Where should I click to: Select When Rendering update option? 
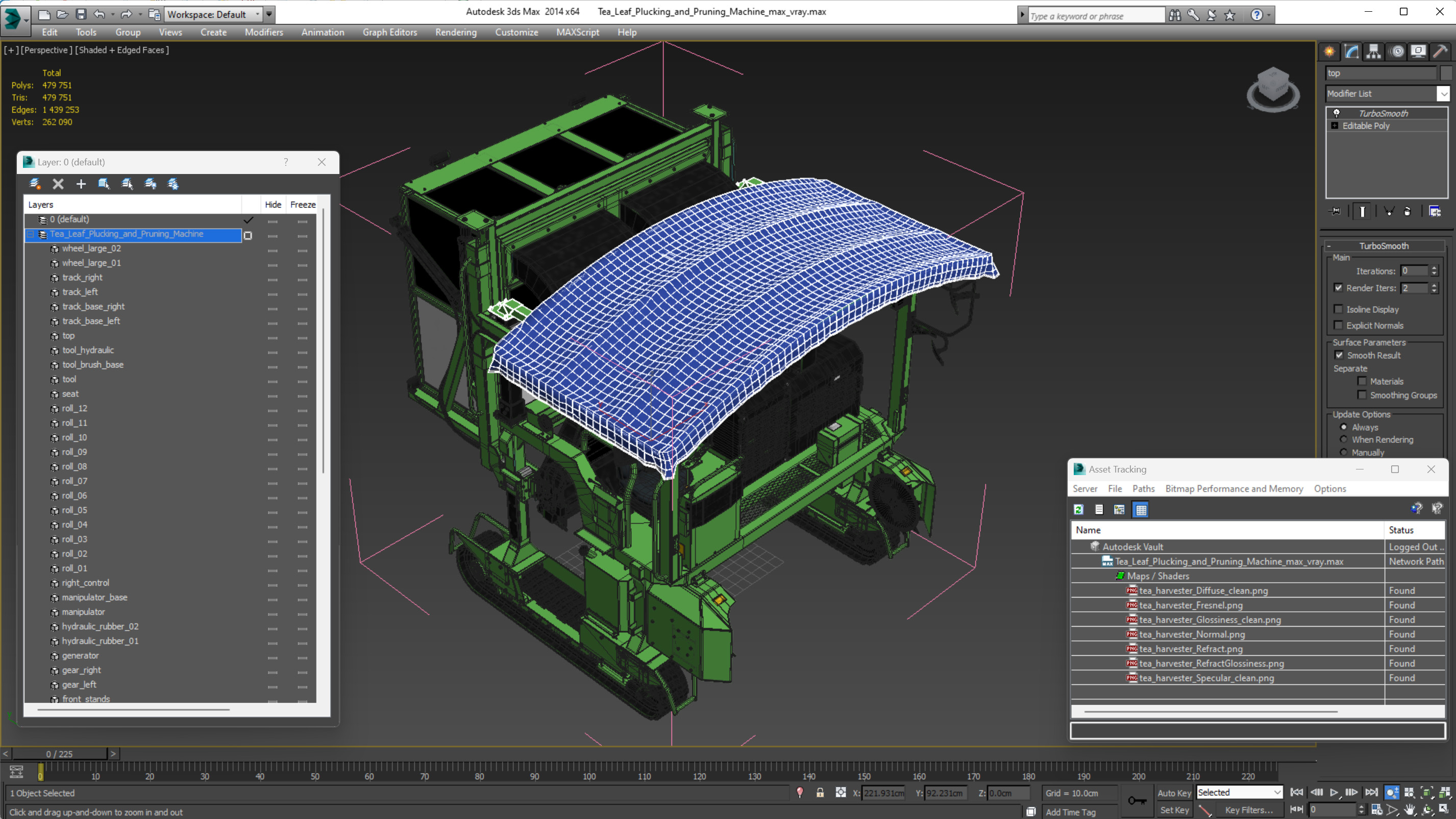1344,439
